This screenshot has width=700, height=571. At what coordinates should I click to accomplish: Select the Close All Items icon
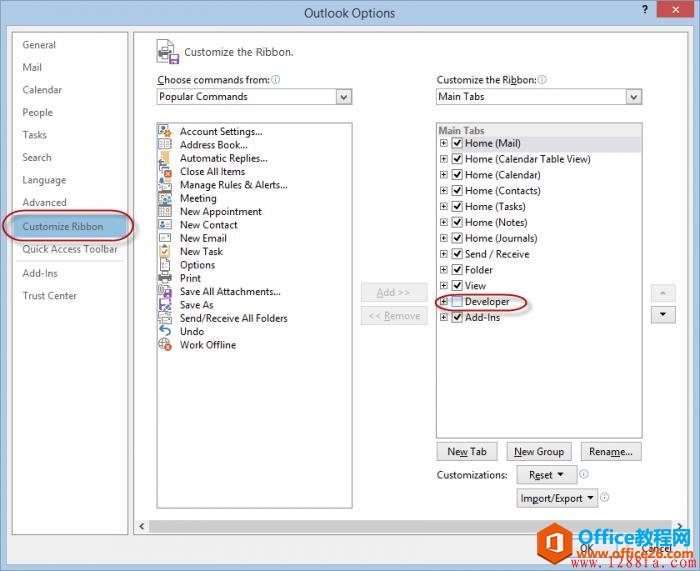point(165,171)
